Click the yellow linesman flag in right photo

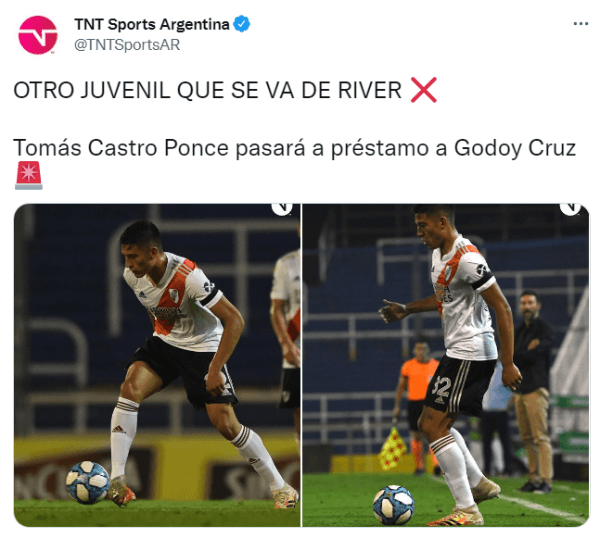(392, 449)
